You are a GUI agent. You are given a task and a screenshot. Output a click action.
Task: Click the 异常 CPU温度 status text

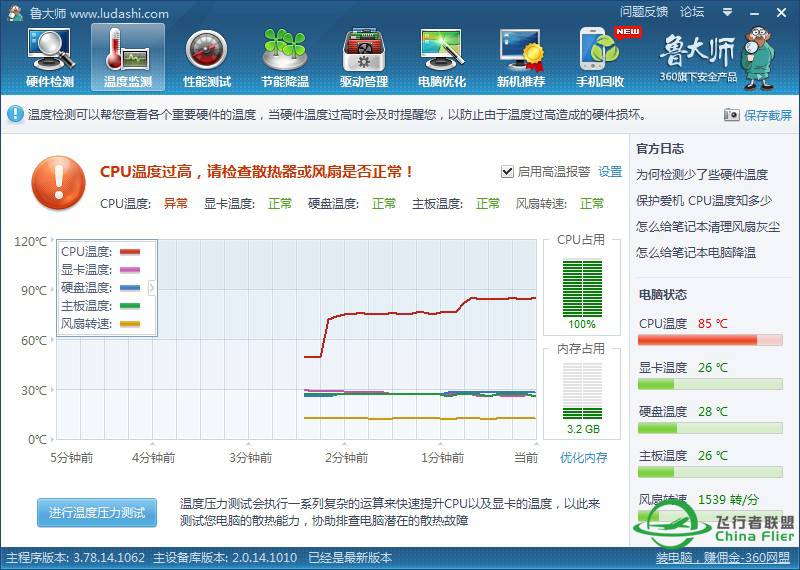tap(176, 204)
